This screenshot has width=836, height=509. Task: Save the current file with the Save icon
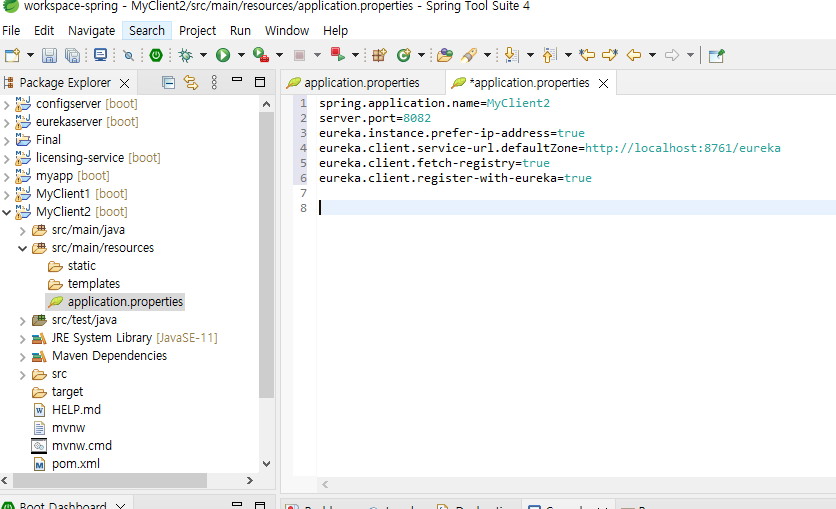(49, 55)
